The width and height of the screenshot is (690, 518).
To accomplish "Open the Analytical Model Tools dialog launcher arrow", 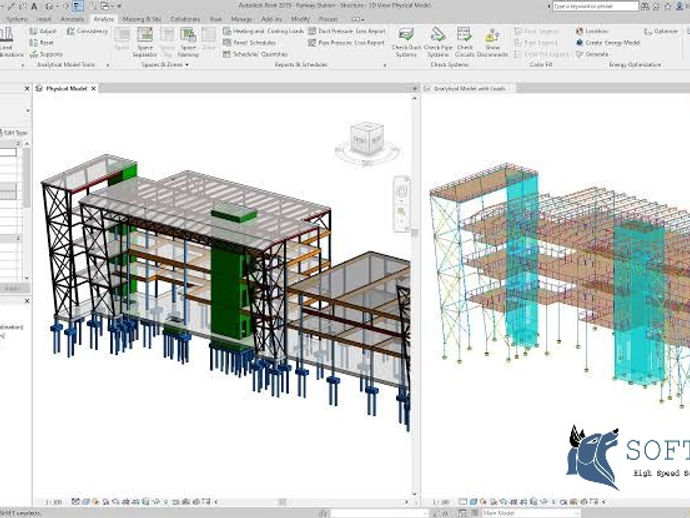I will pos(108,65).
